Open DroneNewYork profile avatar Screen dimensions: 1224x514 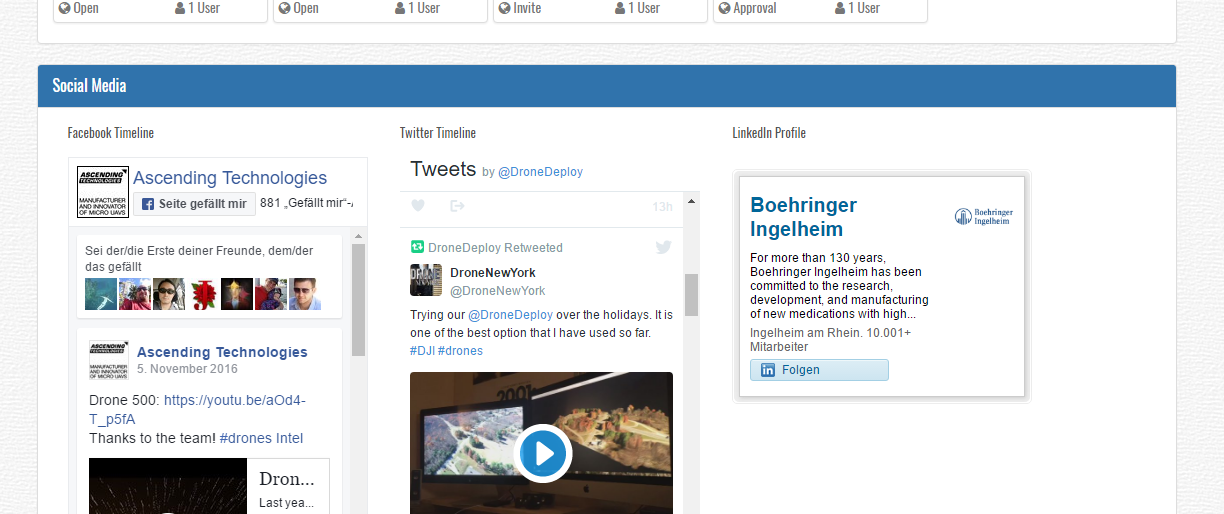(x=426, y=280)
